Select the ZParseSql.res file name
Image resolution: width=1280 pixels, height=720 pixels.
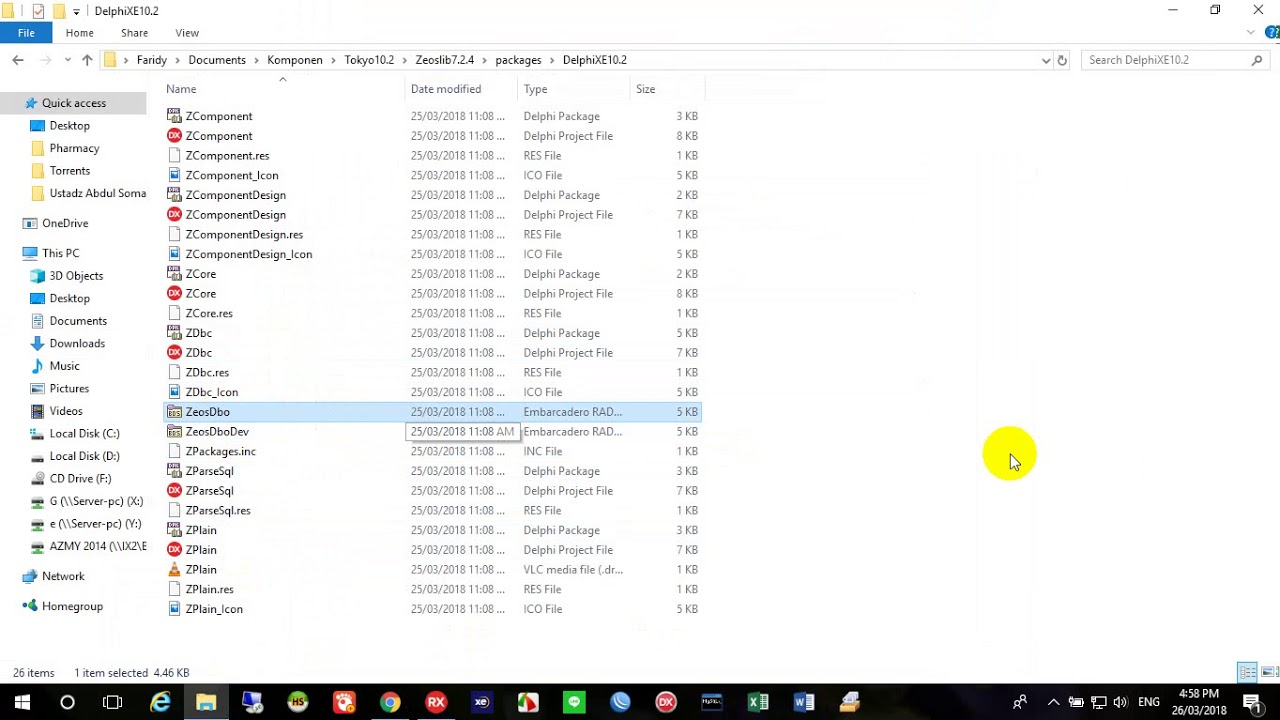point(218,511)
